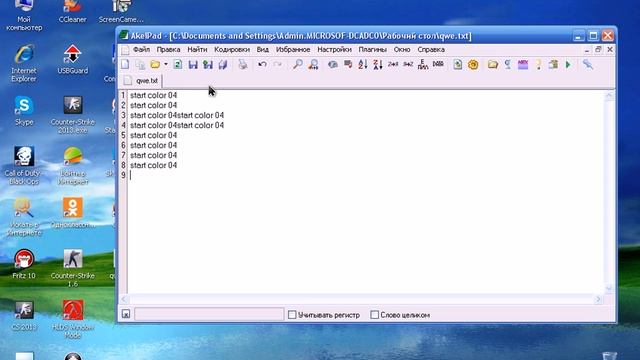Click the Save All stacked floppies icon

coord(223,64)
